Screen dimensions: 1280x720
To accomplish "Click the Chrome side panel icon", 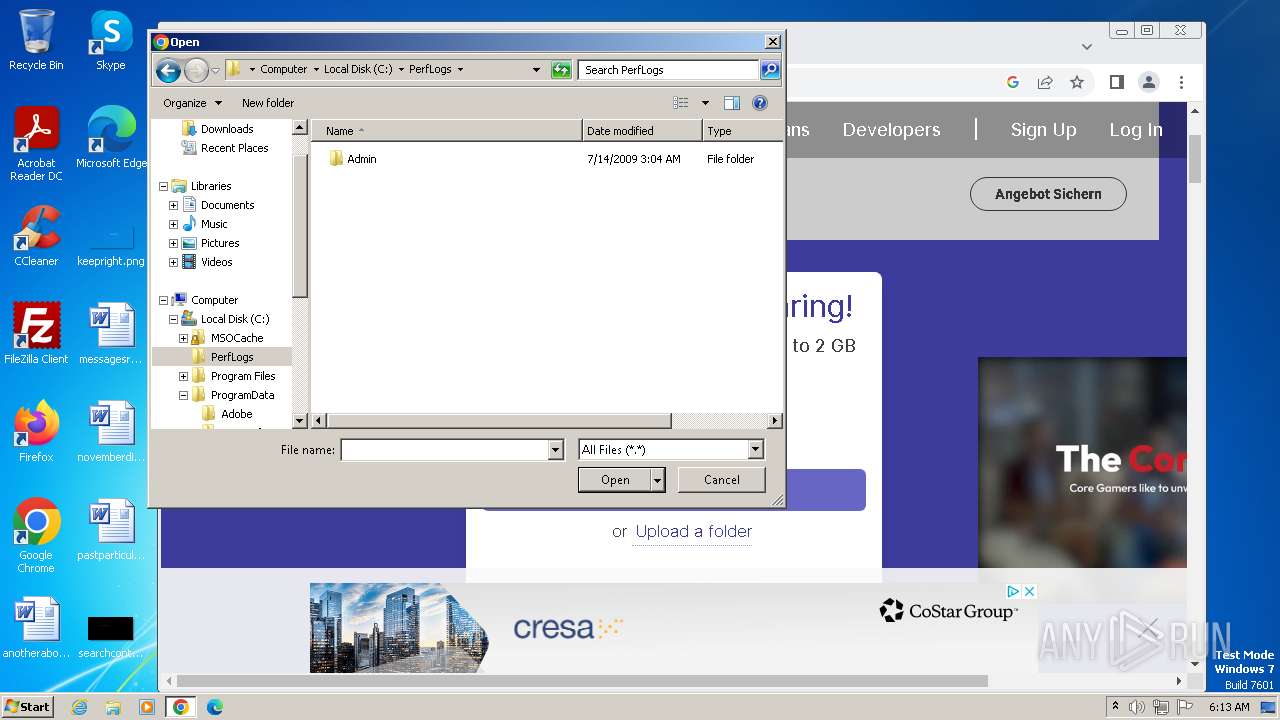I will click(x=1117, y=82).
